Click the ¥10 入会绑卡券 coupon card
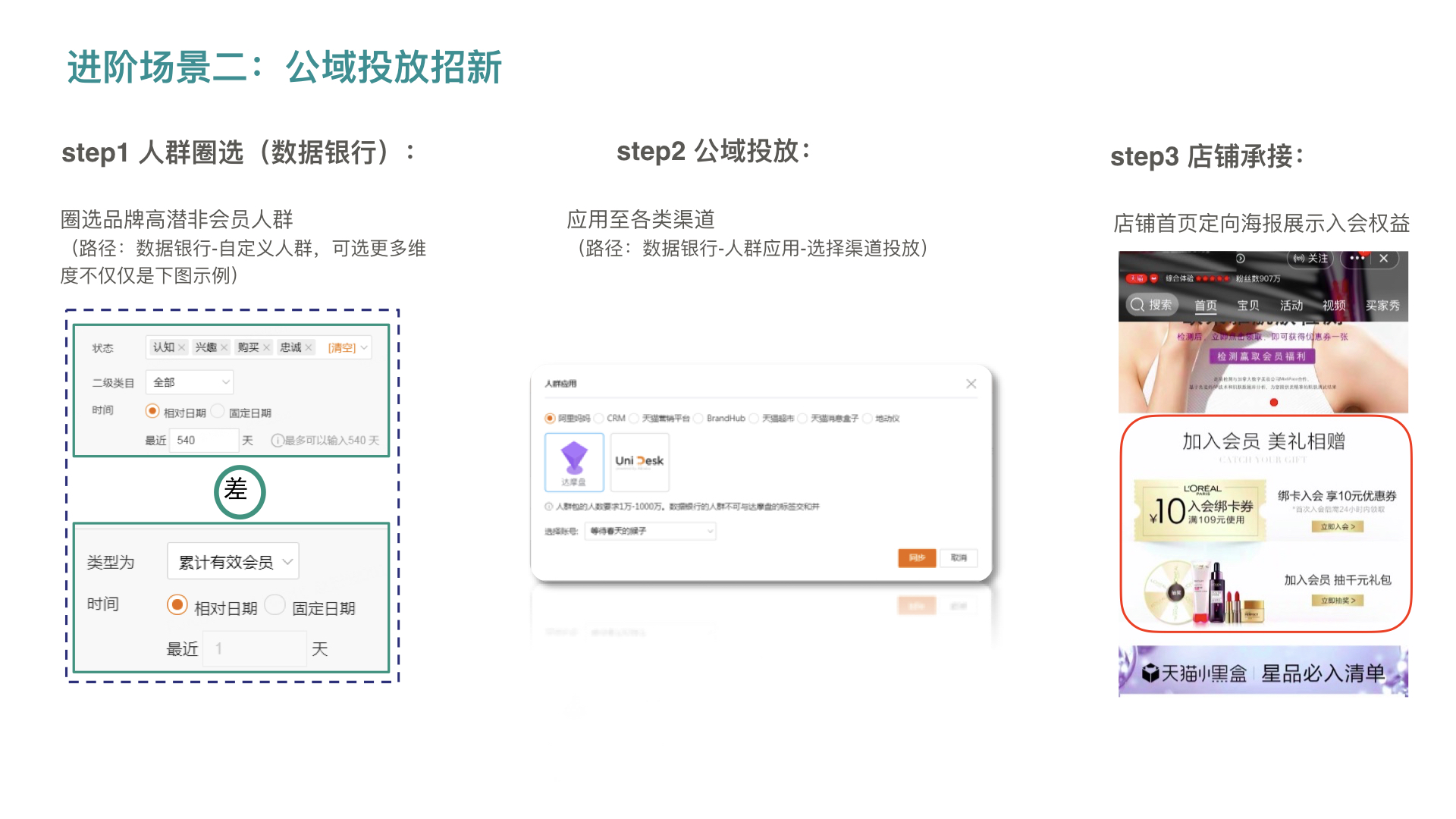1456x819 pixels. point(1200,510)
